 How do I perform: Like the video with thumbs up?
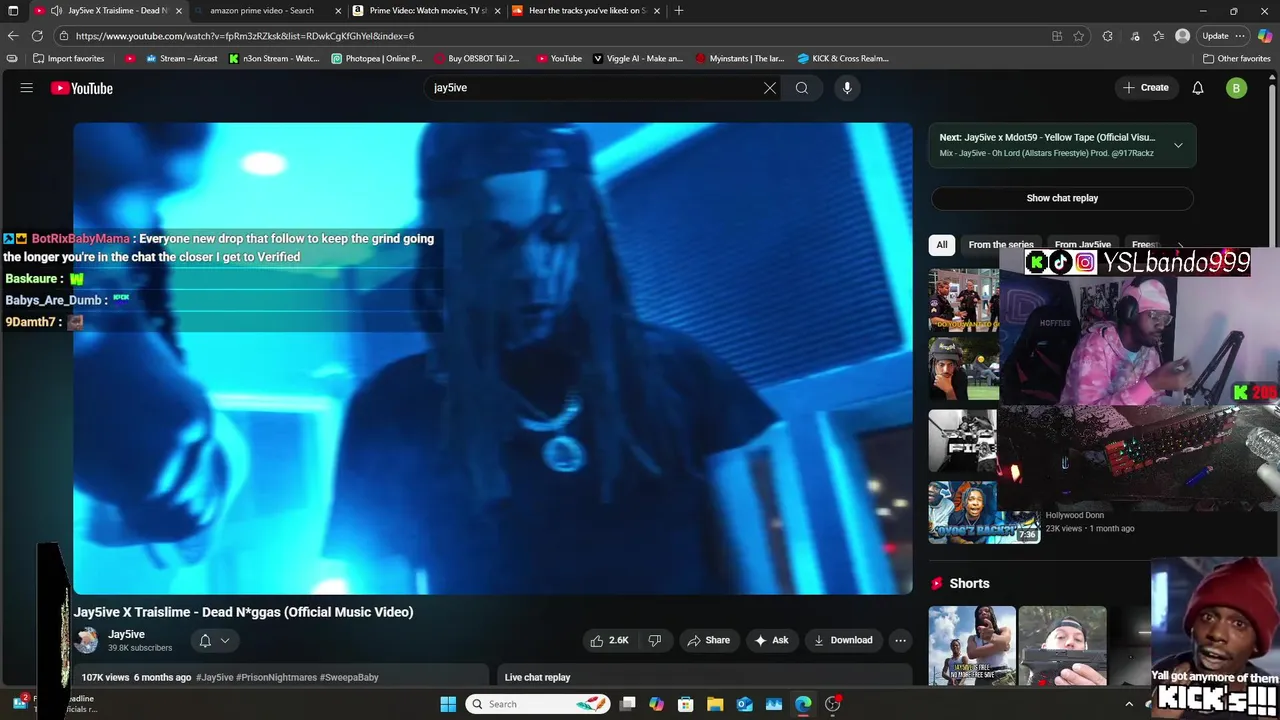609,640
